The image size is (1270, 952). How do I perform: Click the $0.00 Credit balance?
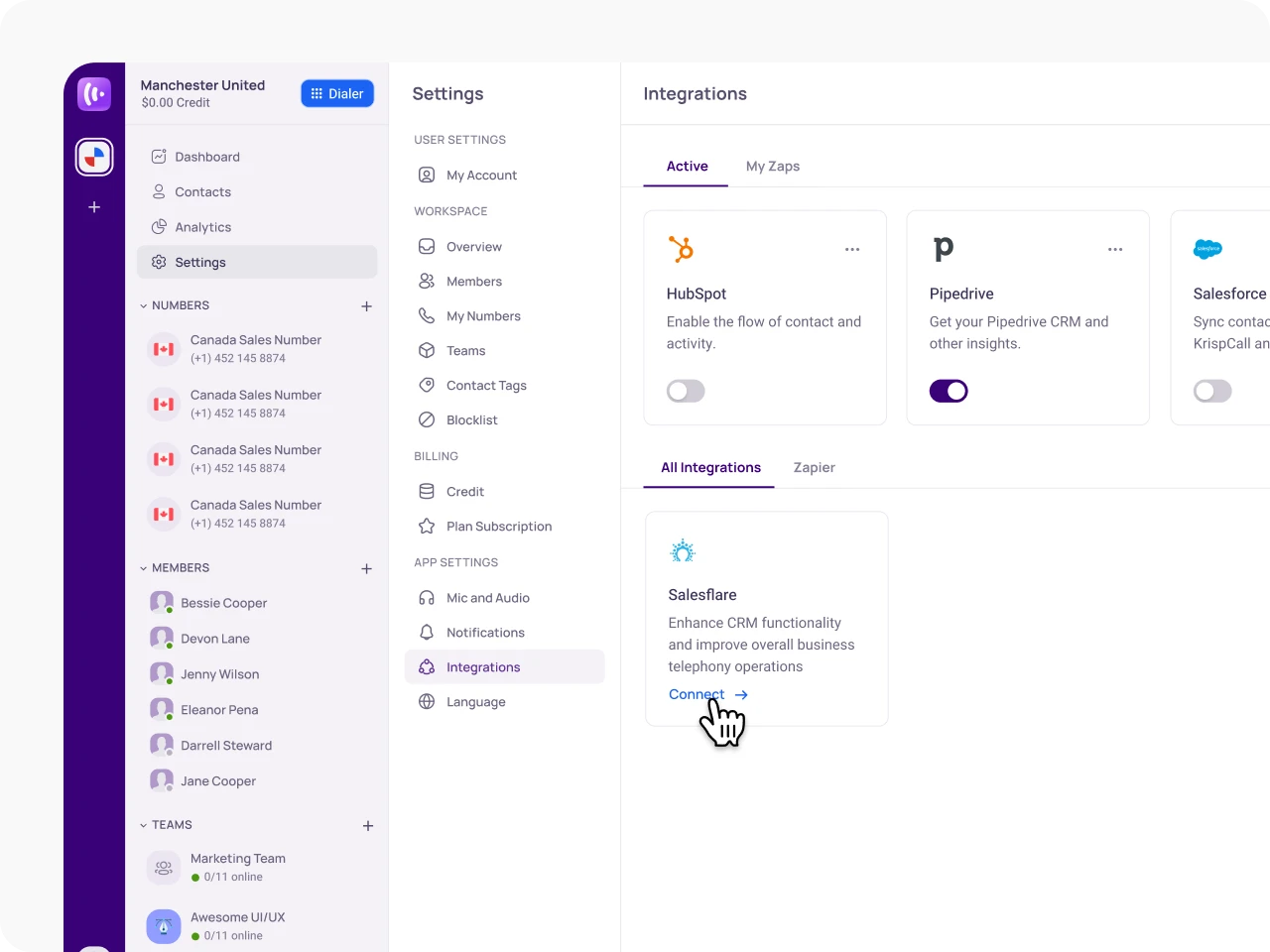pos(176,102)
